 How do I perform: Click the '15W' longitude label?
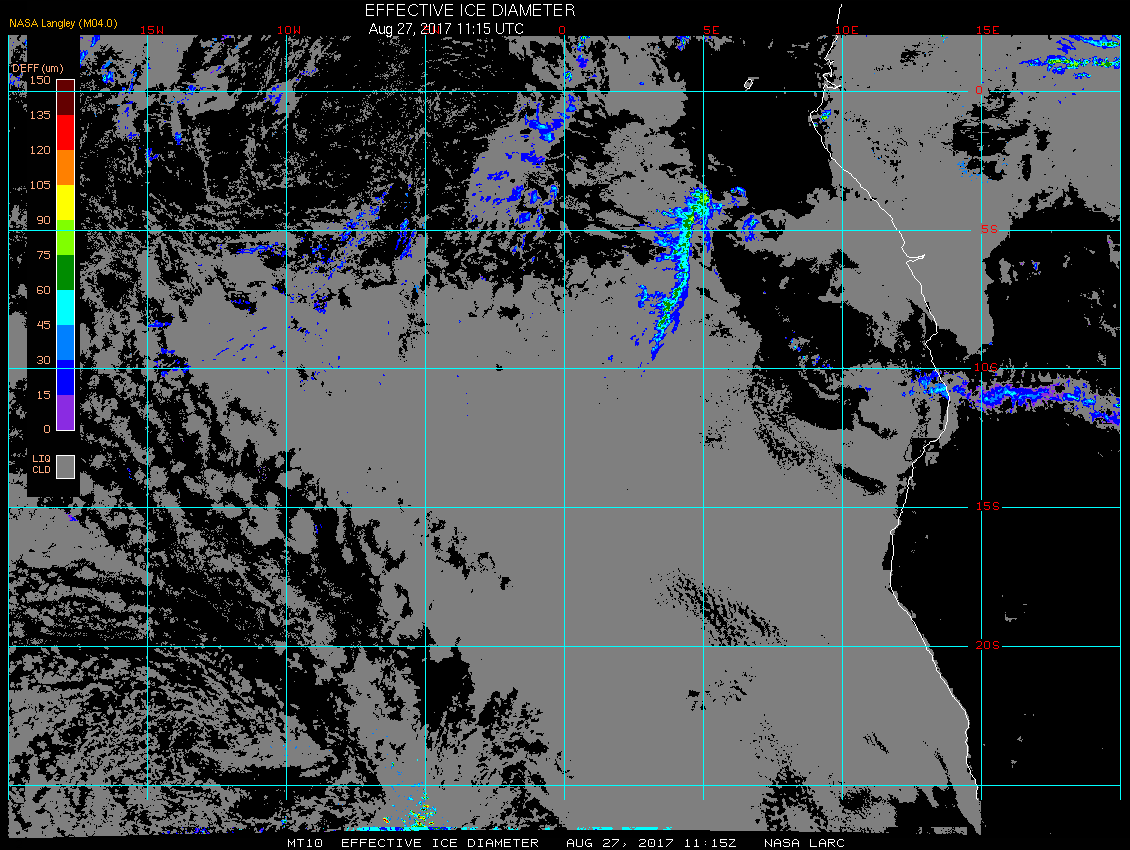151,30
